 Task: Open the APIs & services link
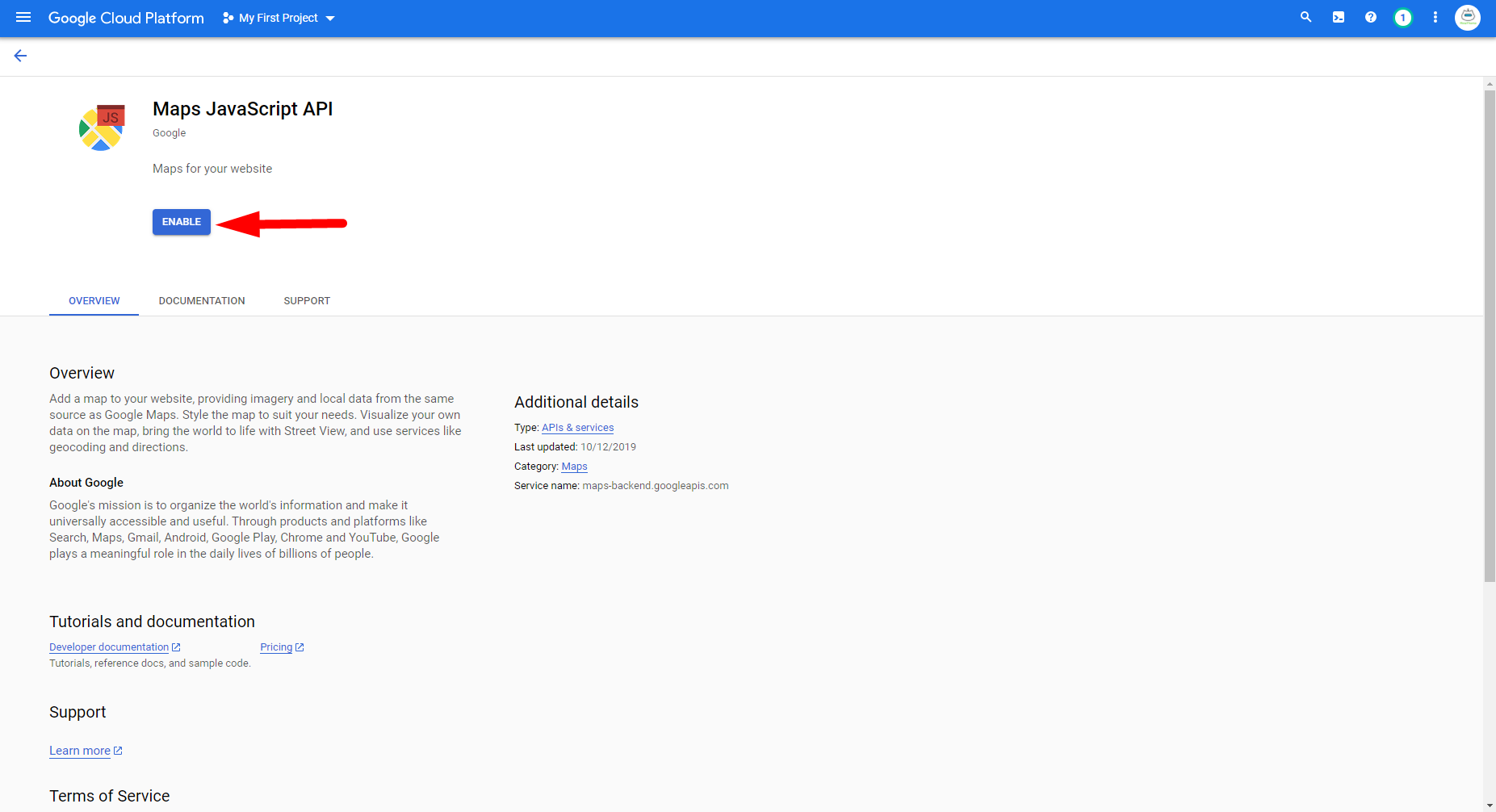[x=578, y=428]
